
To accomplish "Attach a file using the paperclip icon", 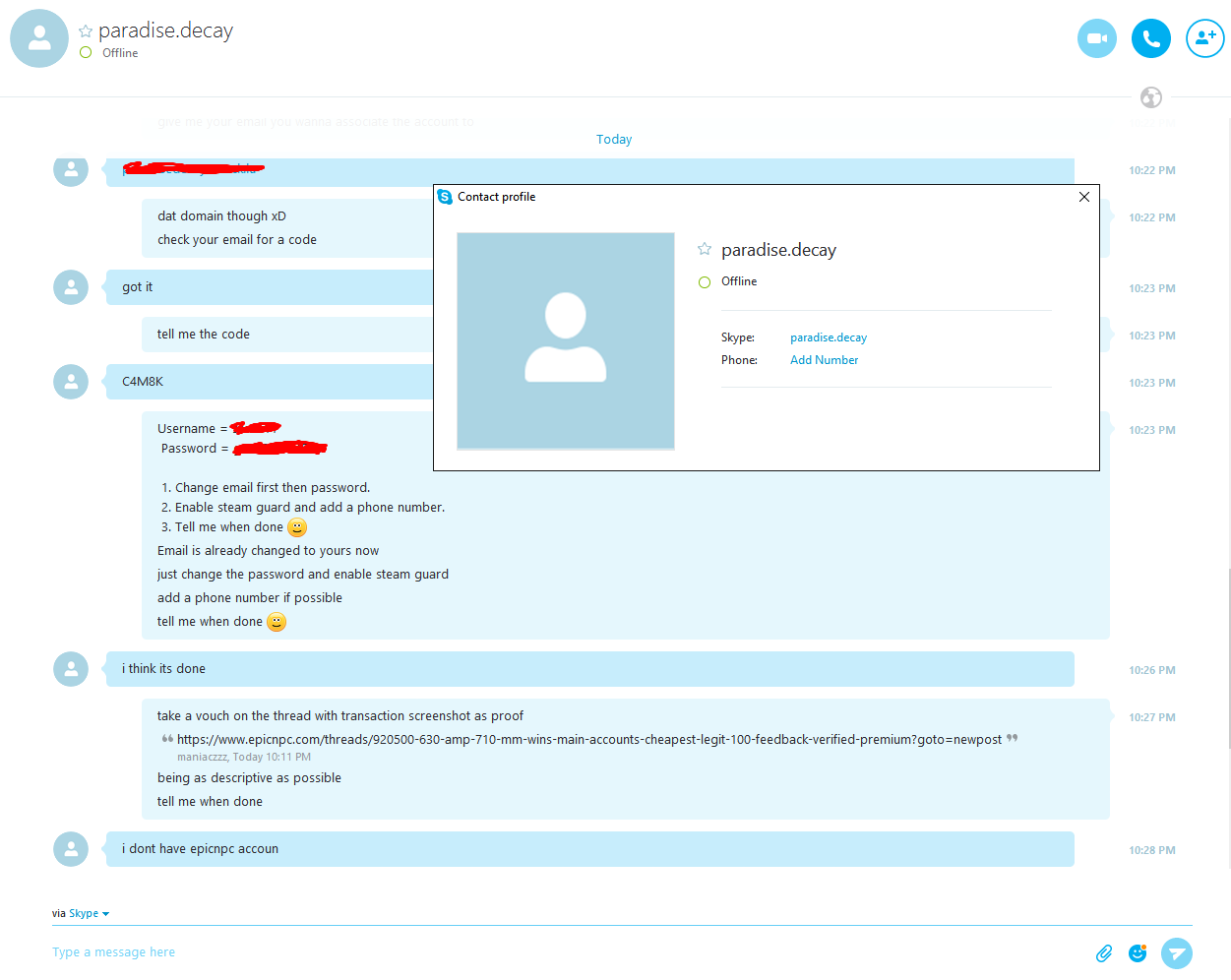I will pos(1104,952).
